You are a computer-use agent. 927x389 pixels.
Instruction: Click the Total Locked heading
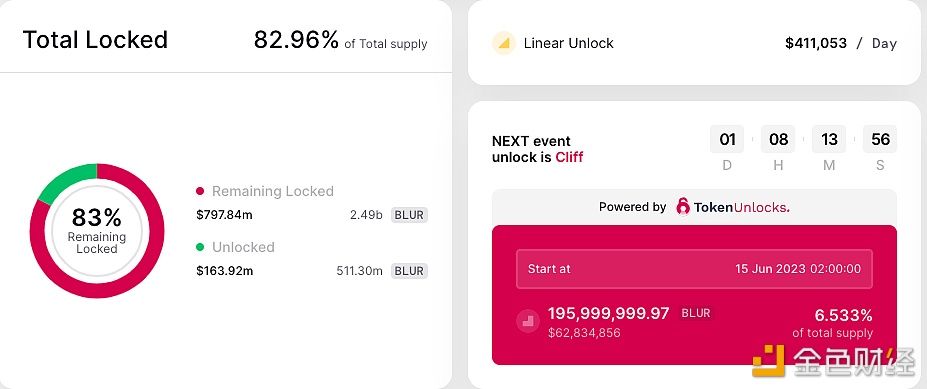pyautogui.click(x=95, y=40)
